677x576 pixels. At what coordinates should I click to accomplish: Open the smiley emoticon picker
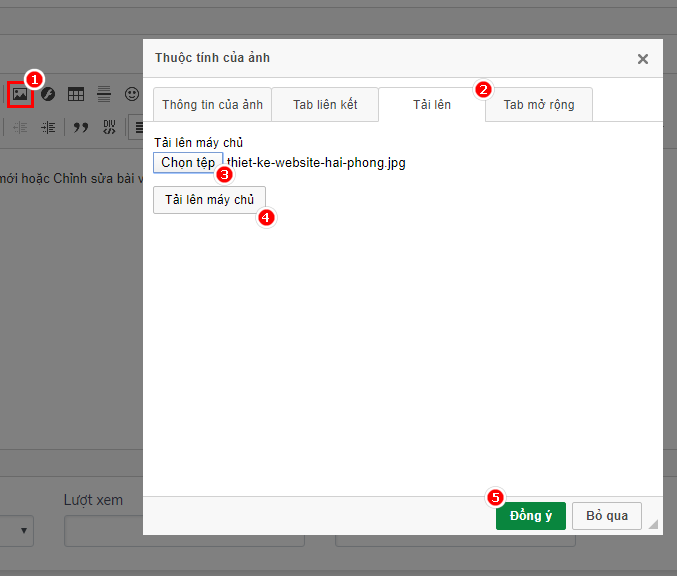click(x=132, y=94)
